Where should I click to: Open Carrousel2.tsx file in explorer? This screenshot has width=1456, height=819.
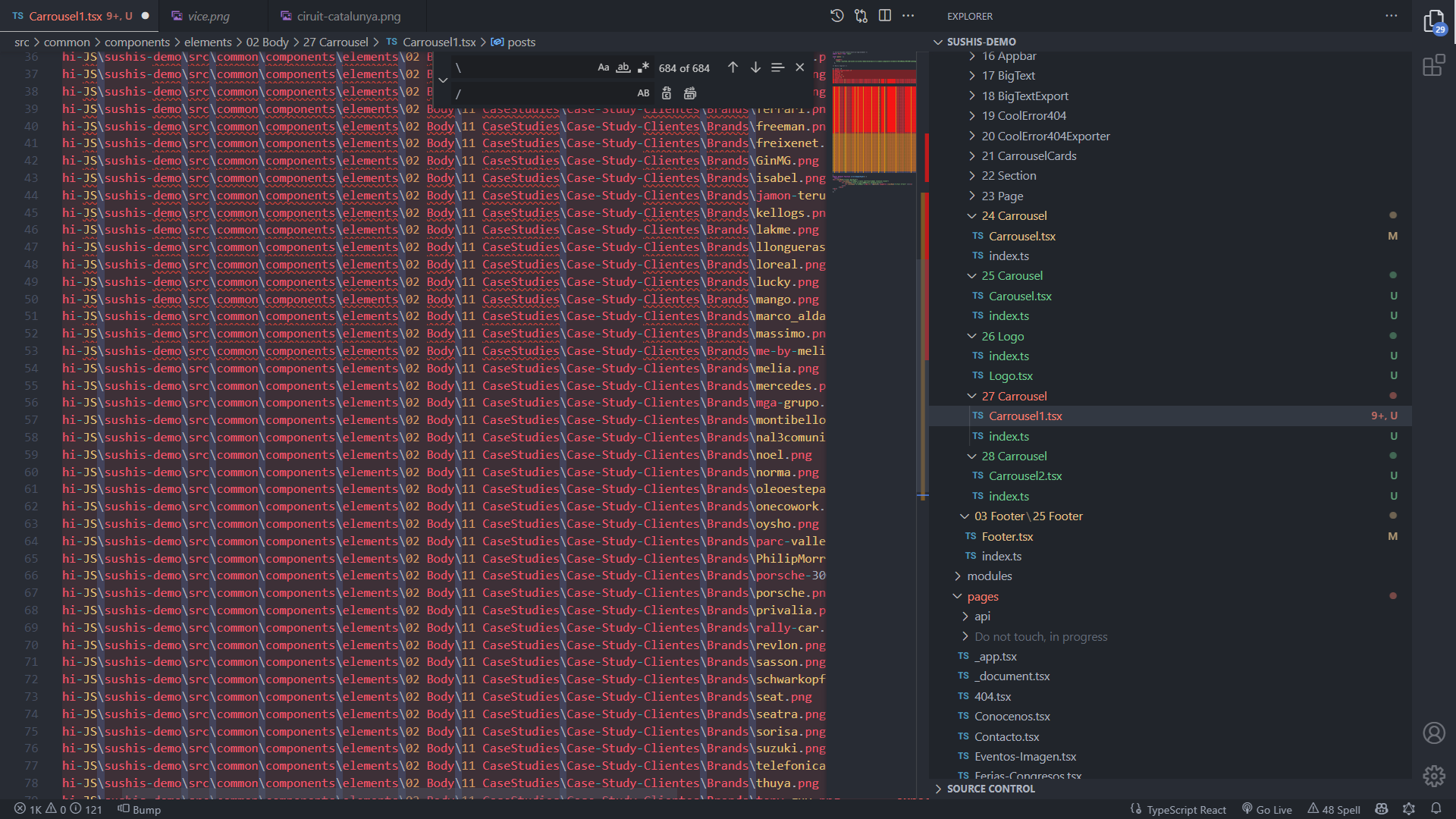pos(1025,476)
